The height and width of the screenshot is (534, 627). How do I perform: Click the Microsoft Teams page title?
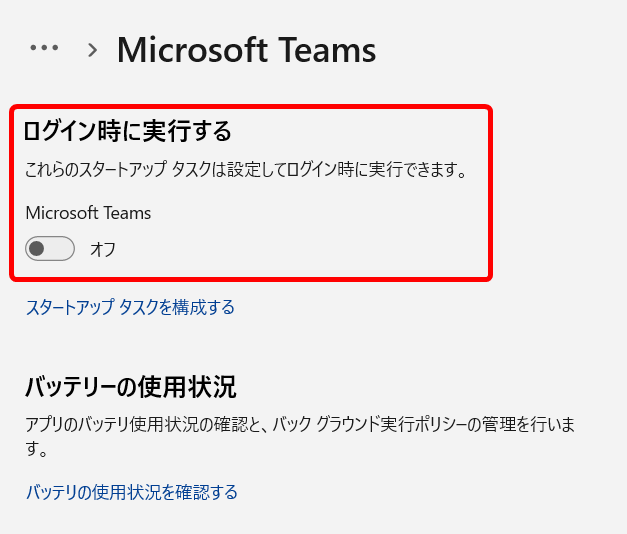246,50
